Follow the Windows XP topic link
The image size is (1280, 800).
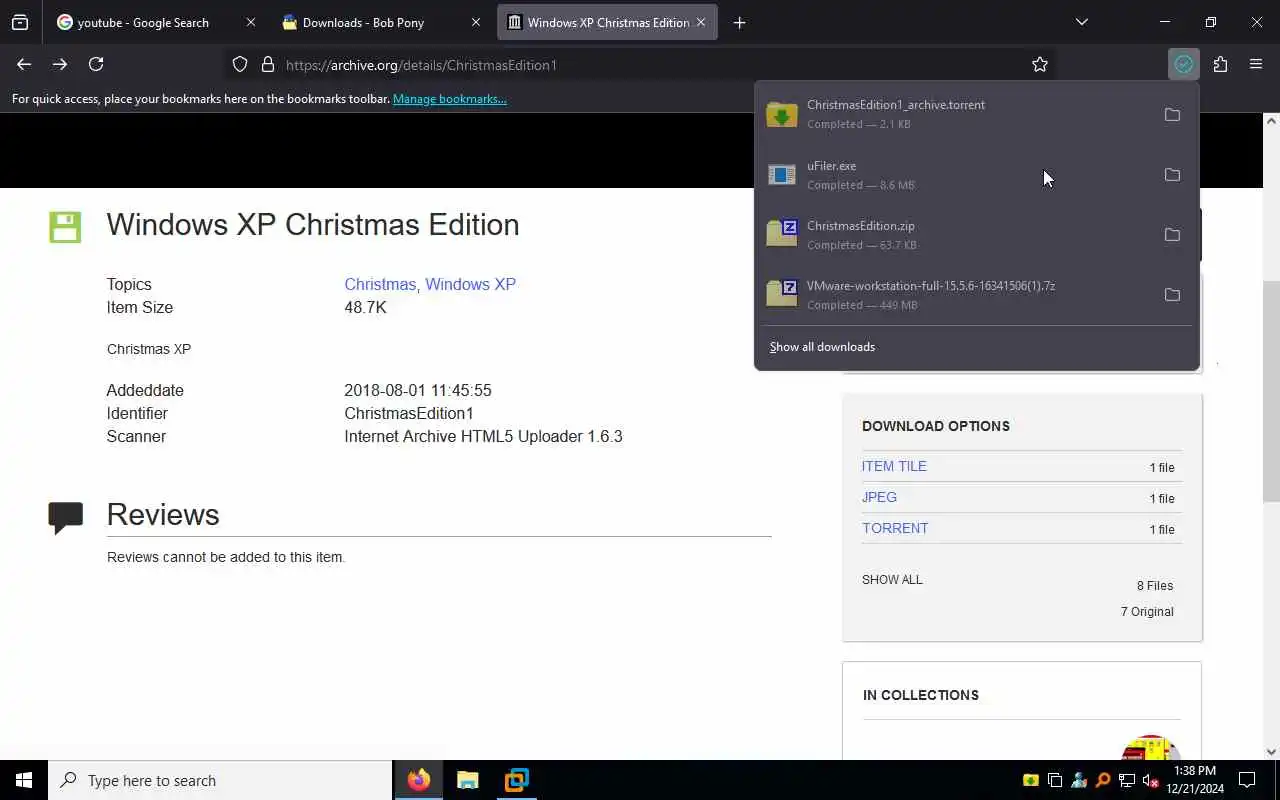coord(470,284)
